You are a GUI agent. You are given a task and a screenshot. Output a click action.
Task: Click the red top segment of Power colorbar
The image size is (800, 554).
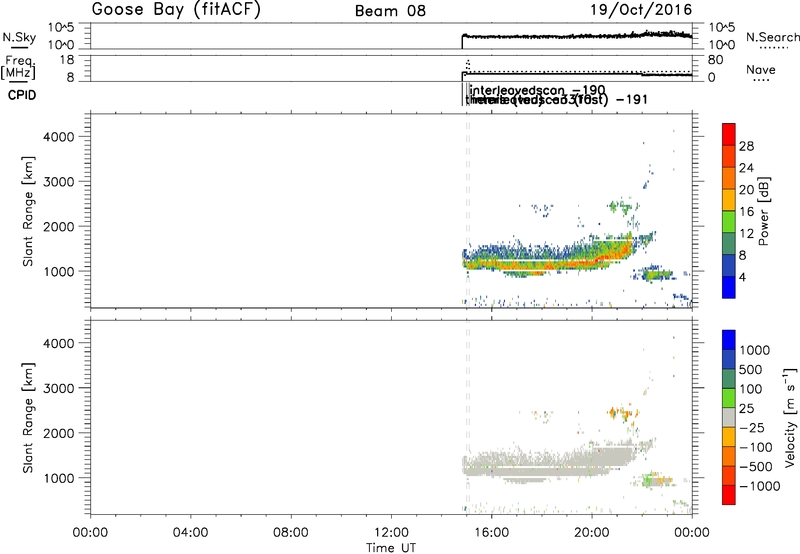729,134
